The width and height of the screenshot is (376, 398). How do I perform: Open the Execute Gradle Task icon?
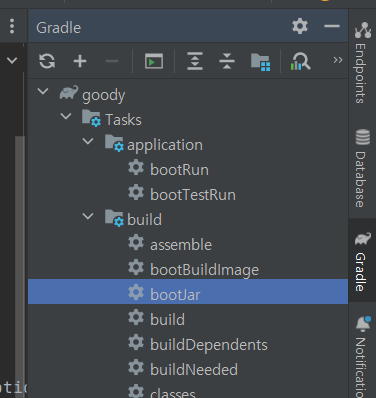tap(154, 61)
